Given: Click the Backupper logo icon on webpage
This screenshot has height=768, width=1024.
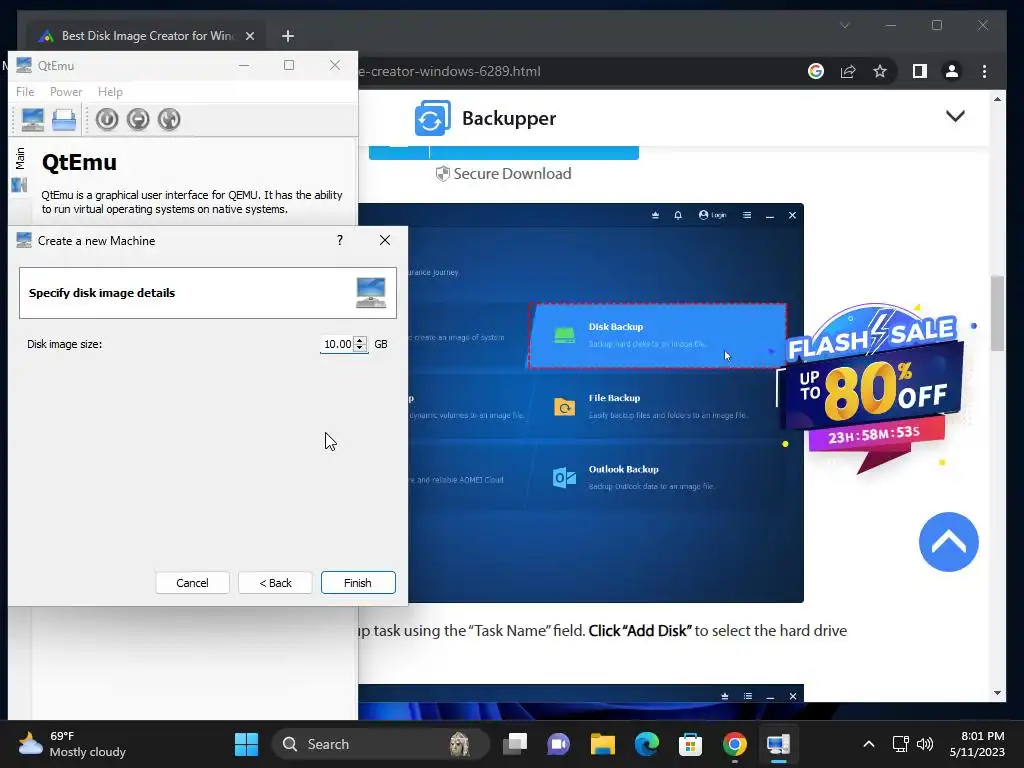Looking at the screenshot, I should (x=432, y=118).
